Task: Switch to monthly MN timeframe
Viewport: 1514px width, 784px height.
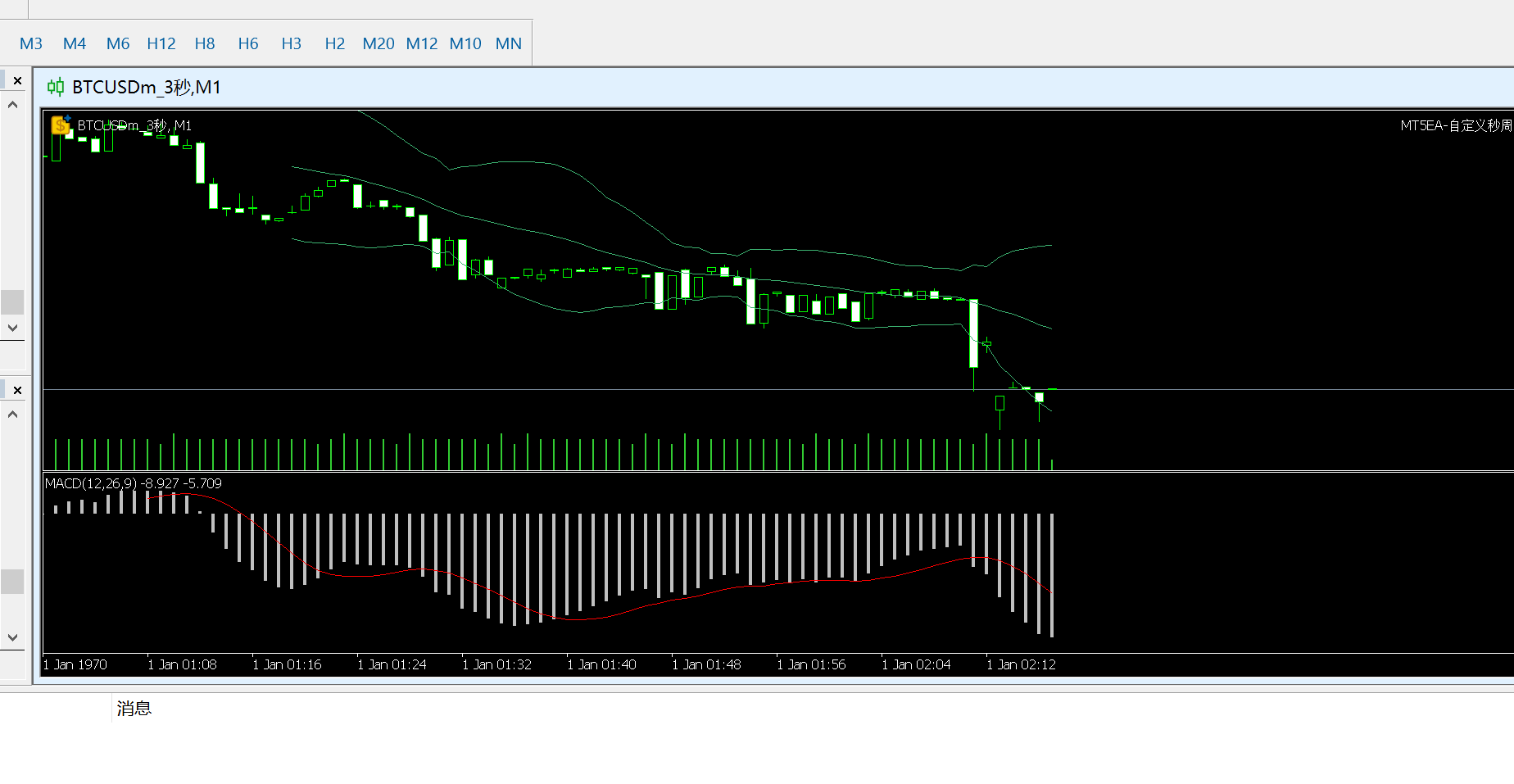Action: (x=509, y=43)
